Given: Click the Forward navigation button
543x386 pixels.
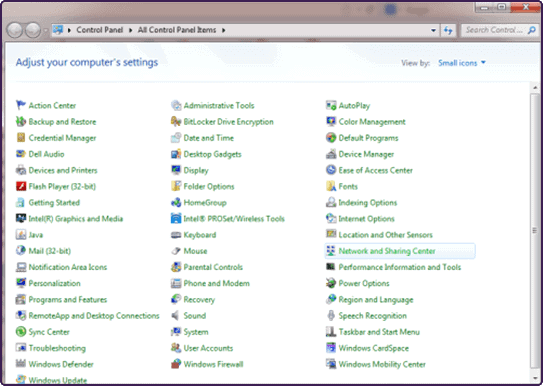Looking at the screenshot, I should tap(33, 30).
